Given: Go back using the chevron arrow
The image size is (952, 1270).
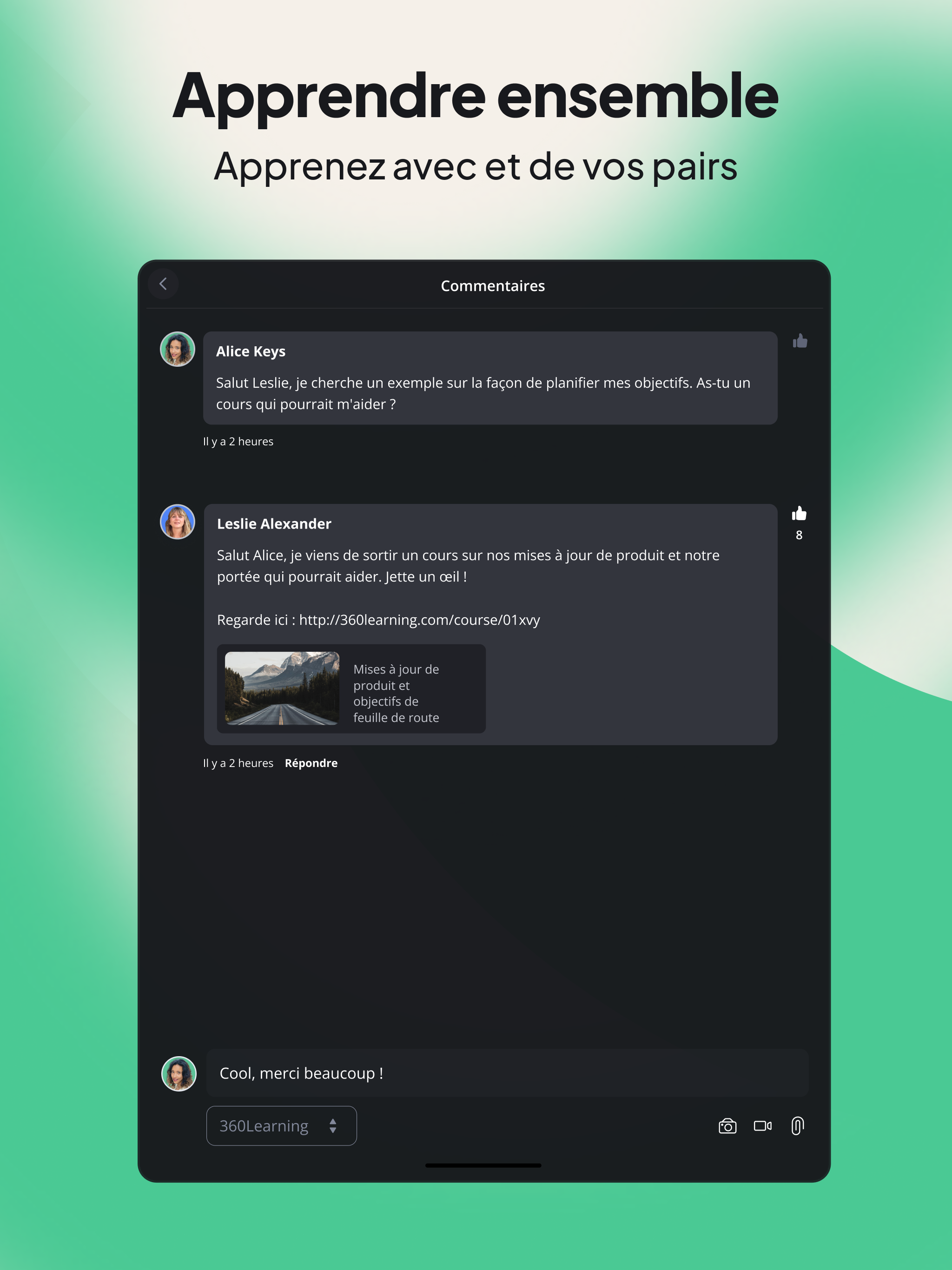Looking at the screenshot, I should 163,284.
